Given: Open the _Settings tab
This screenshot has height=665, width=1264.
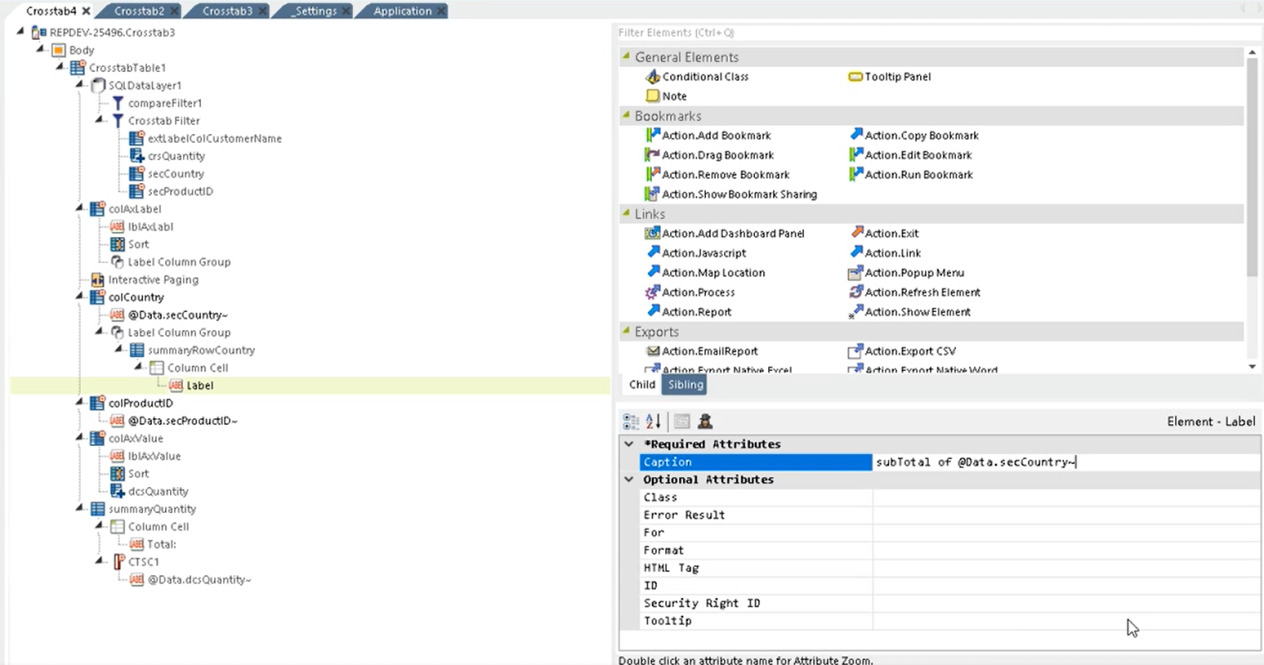Looking at the screenshot, I should (x=312, y=11).
